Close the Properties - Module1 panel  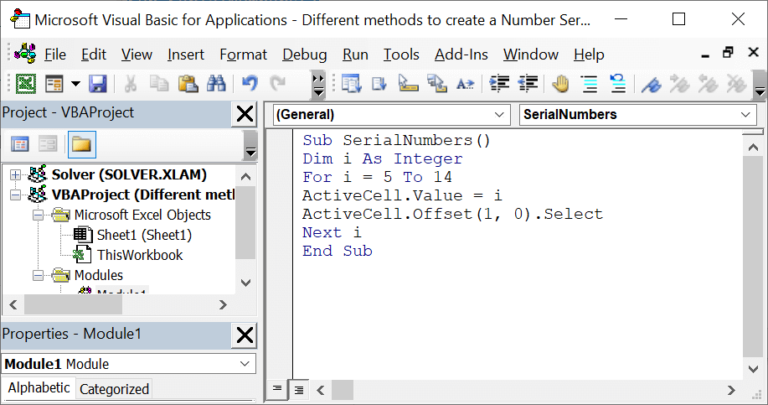coord(244,334)
